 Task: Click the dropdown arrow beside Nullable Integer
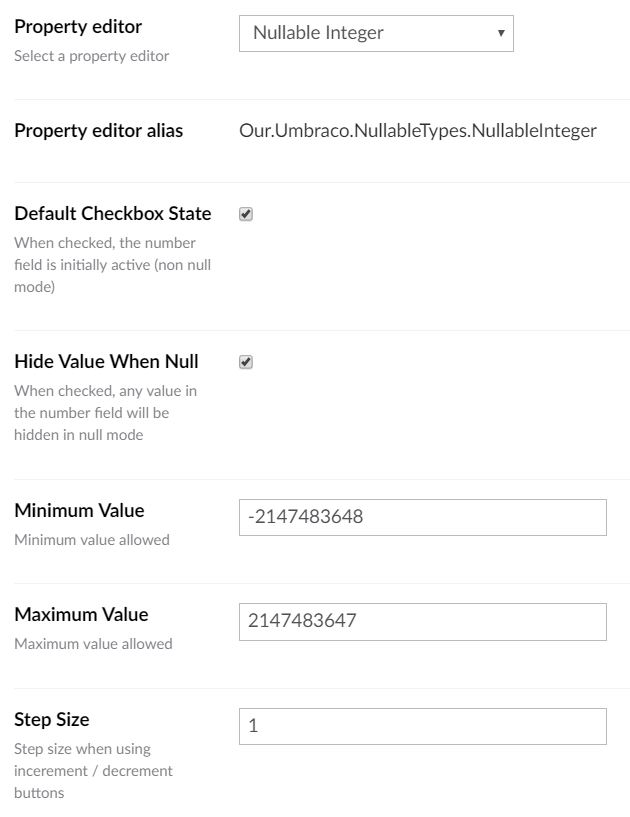(501, 33)
